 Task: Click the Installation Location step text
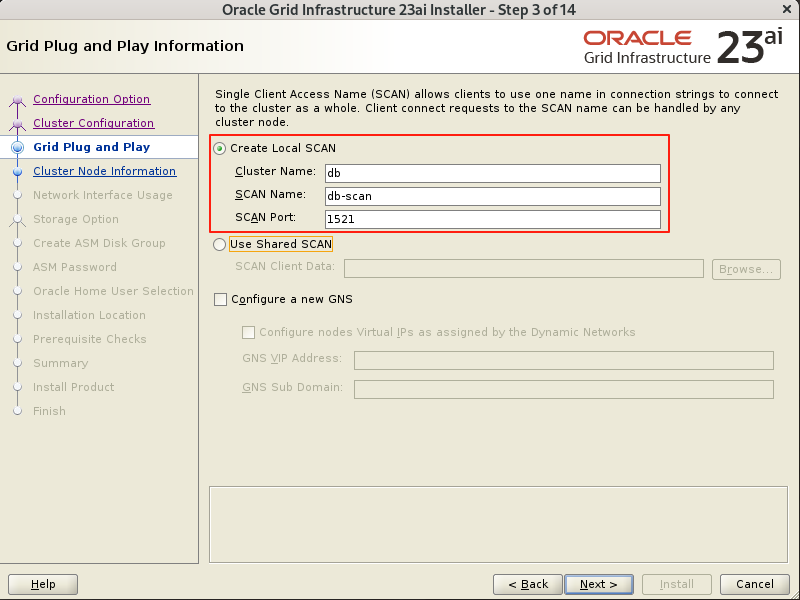[89, 315]
